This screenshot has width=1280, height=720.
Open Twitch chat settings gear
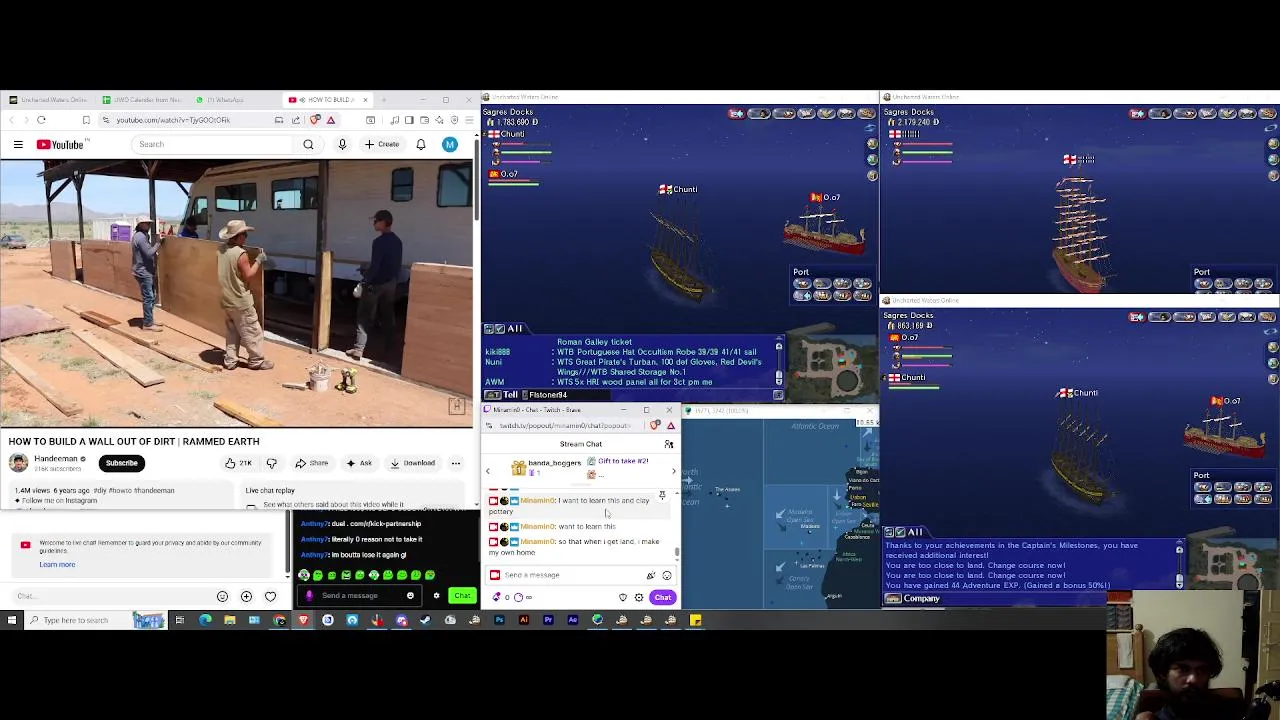point(639,597)
